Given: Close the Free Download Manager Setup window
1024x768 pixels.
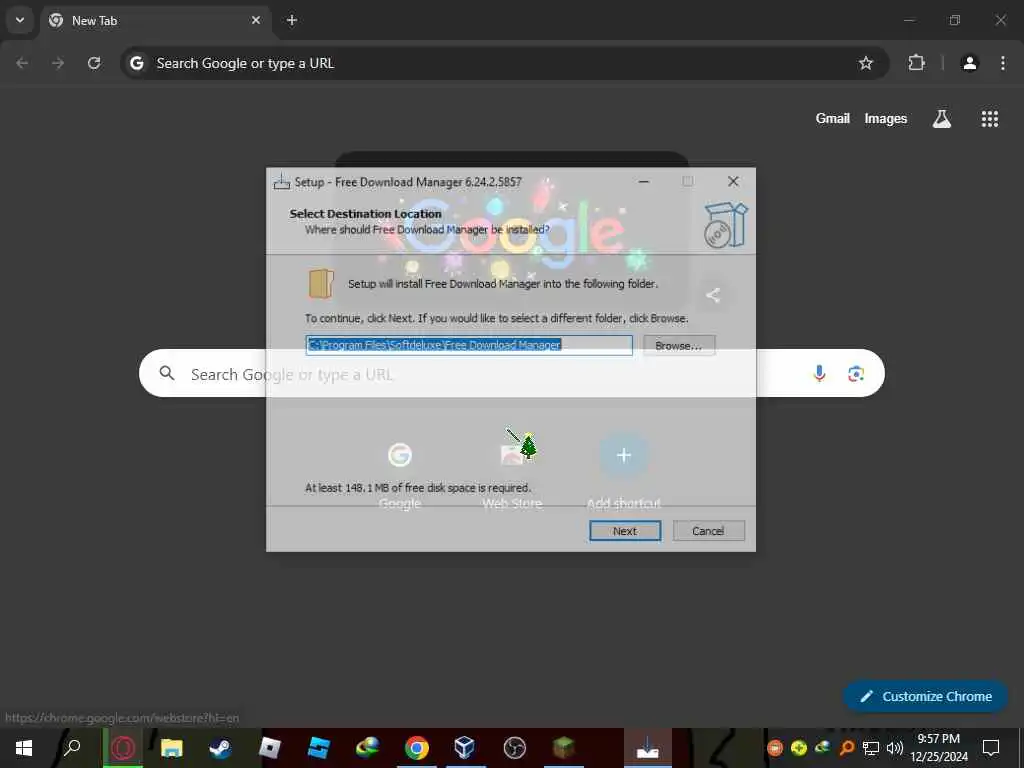Looking at the screenshot, I should (733, 182).
